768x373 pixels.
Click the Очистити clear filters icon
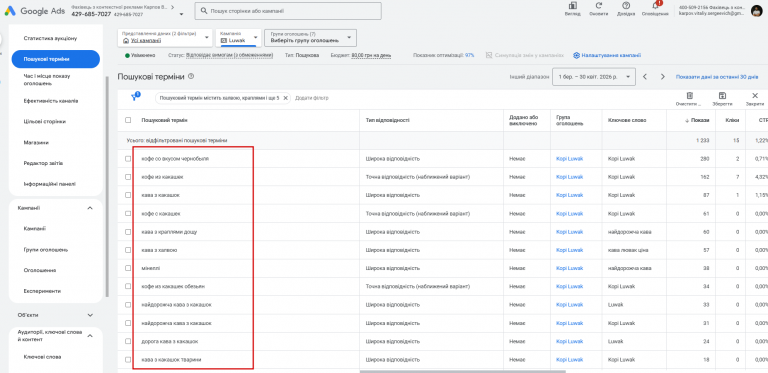pyautogui.click(x=690, y=95)
